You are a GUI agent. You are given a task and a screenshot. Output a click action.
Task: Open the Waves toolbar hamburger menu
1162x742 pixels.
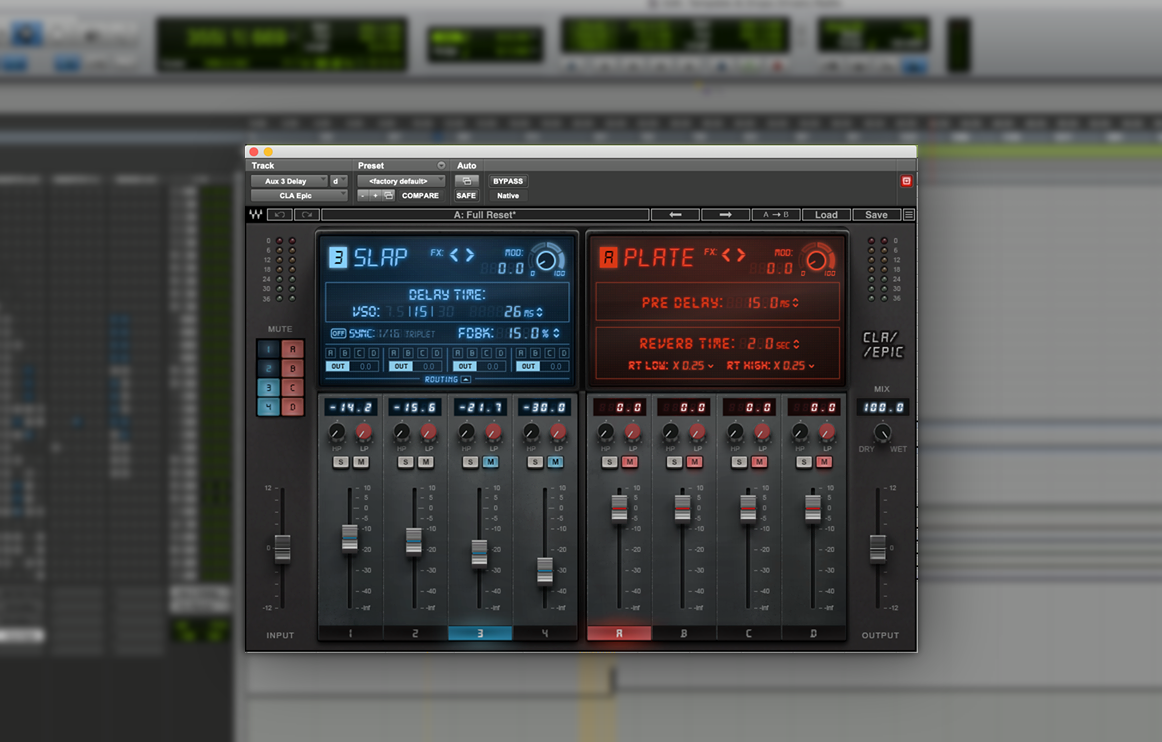click(909, 215)
